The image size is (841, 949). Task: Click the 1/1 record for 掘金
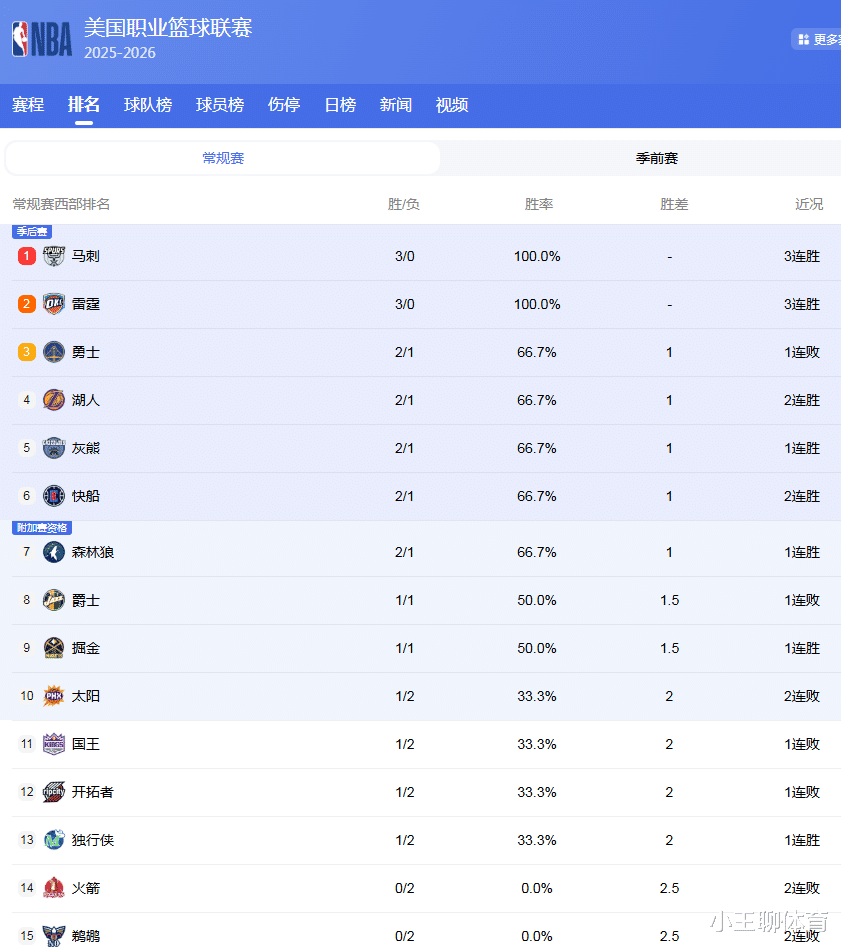[404, 648]
